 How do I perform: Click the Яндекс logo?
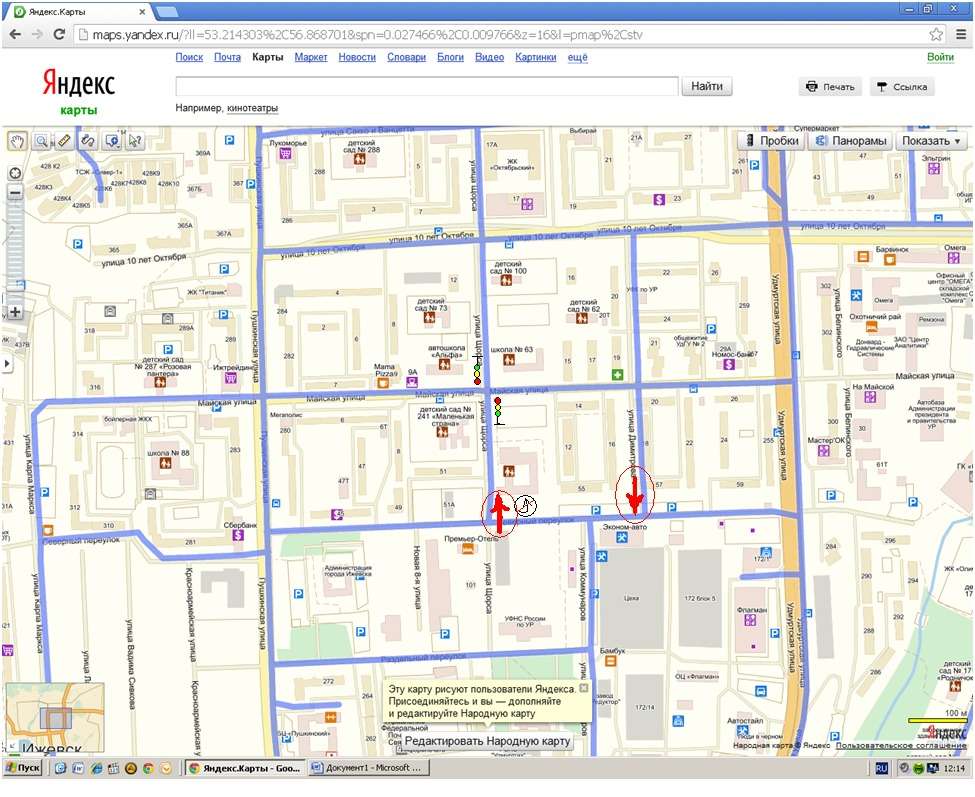coord(79,83)
